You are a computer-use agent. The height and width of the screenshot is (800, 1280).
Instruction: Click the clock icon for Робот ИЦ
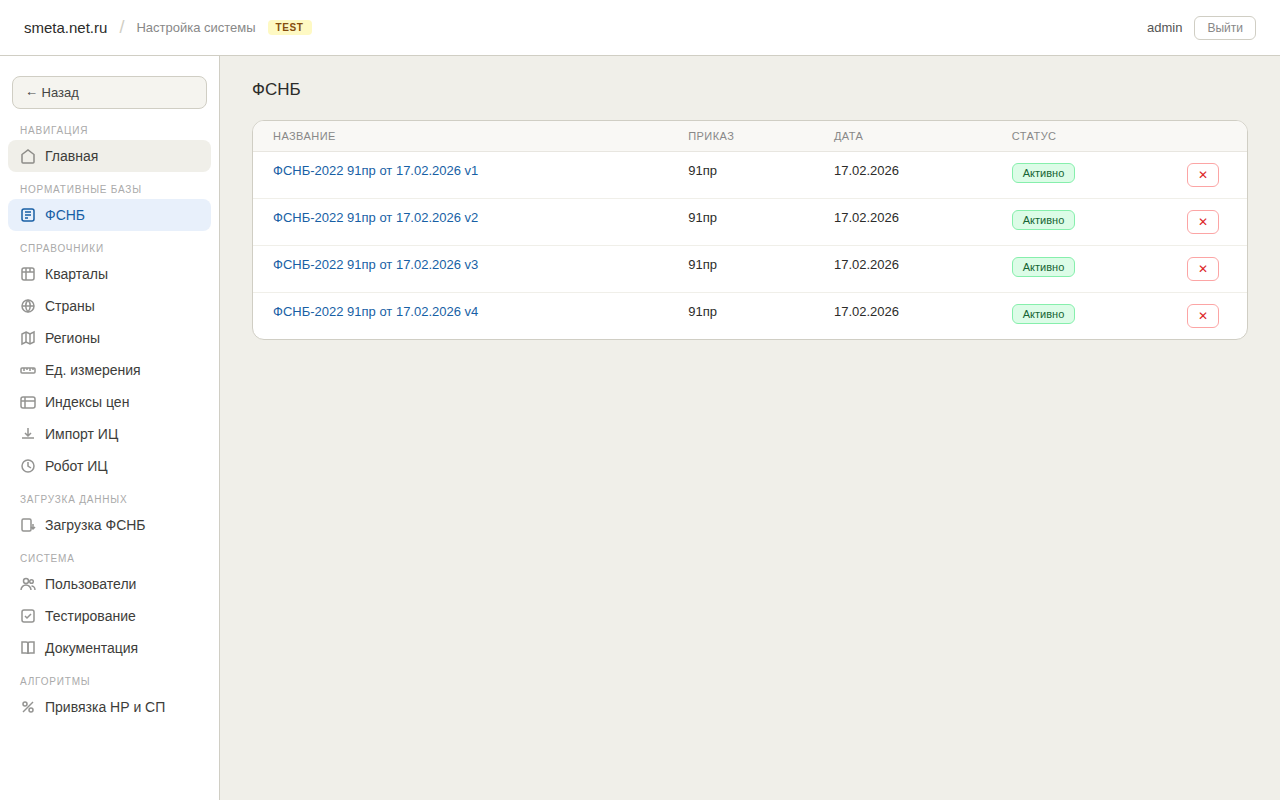[x=28, y=466]
